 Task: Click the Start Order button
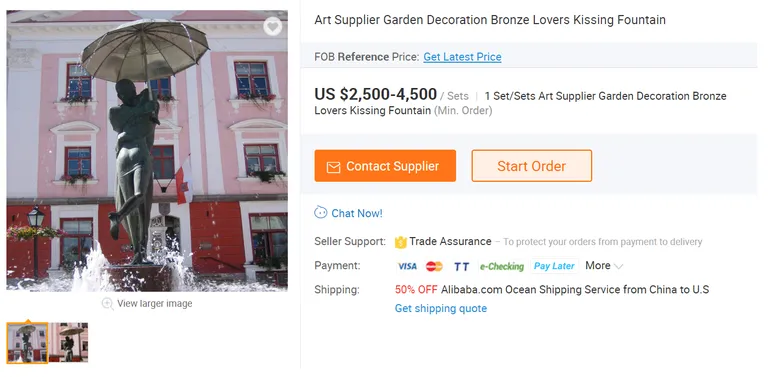[x=532, y=166]
